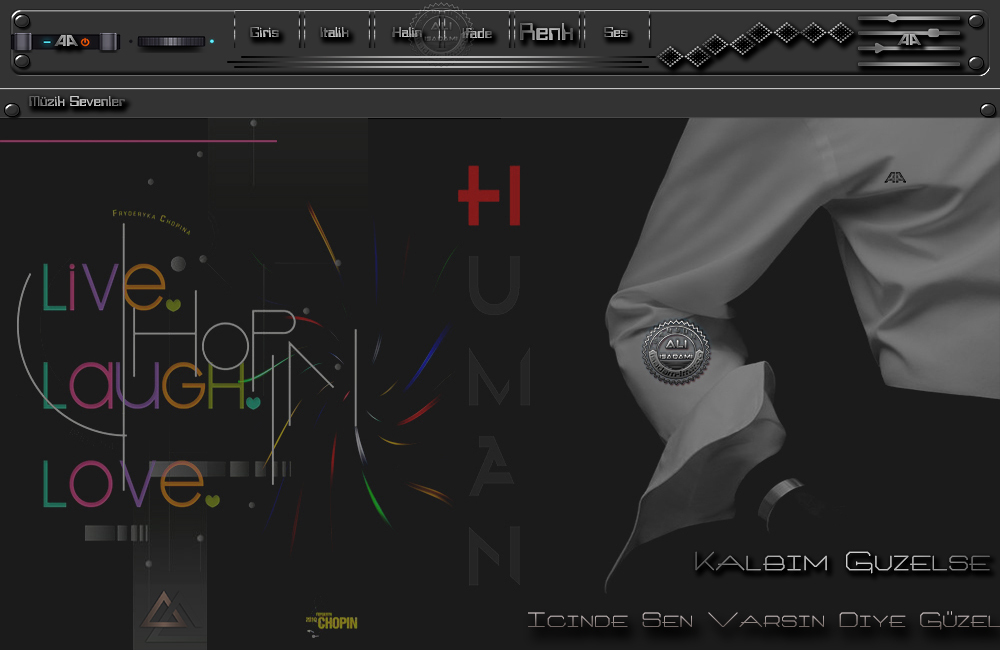This screenshot has height=650, width=1000.
Task: Click the AA emblem on shirt collar
Action: coord(895,178)
